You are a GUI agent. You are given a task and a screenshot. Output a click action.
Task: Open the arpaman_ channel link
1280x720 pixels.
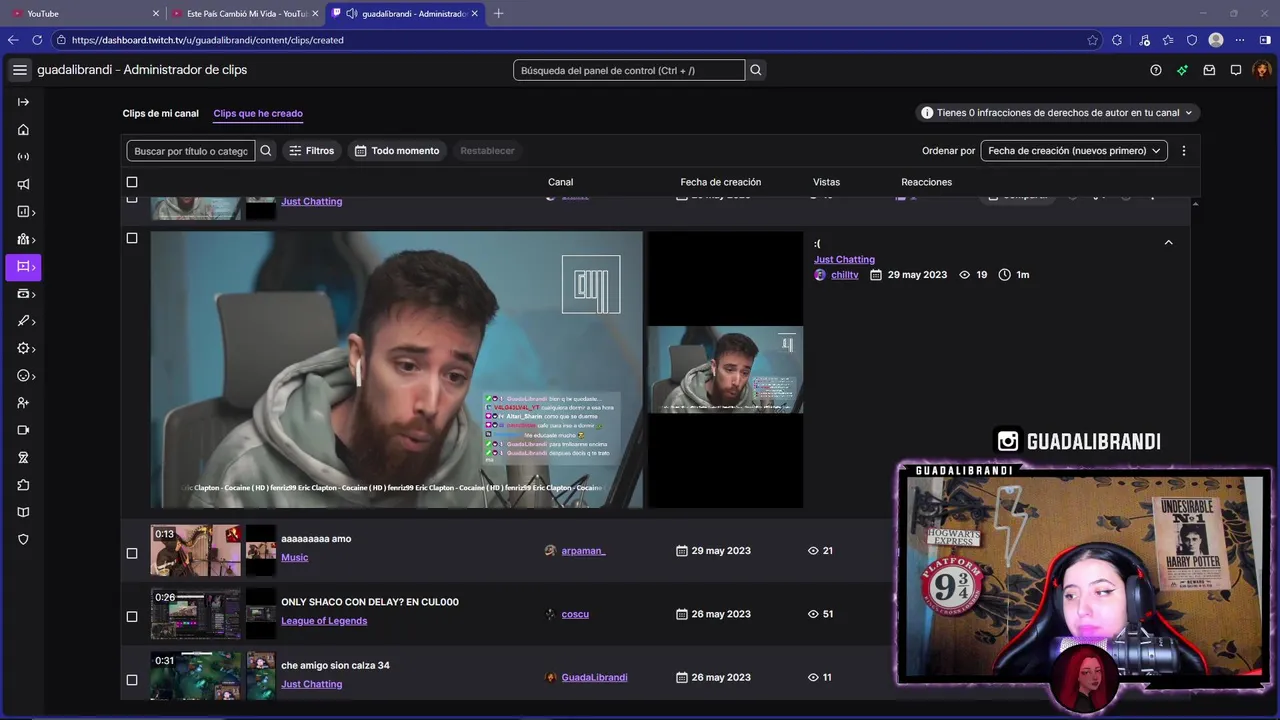(583, 551)
